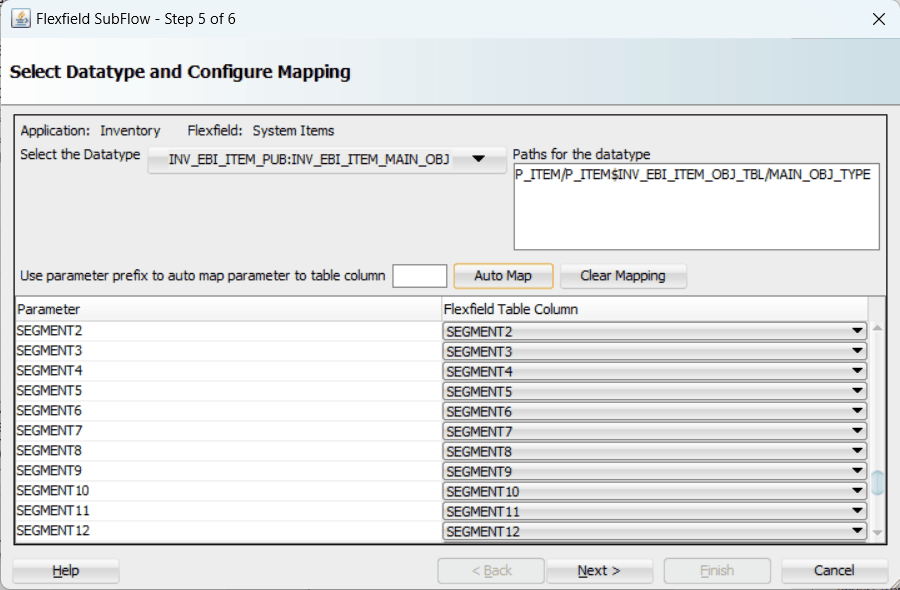Open the SEGMENT8 flexfield column dropdown
The width and height of the screenshot is (900, 590).
coord(856,451)
